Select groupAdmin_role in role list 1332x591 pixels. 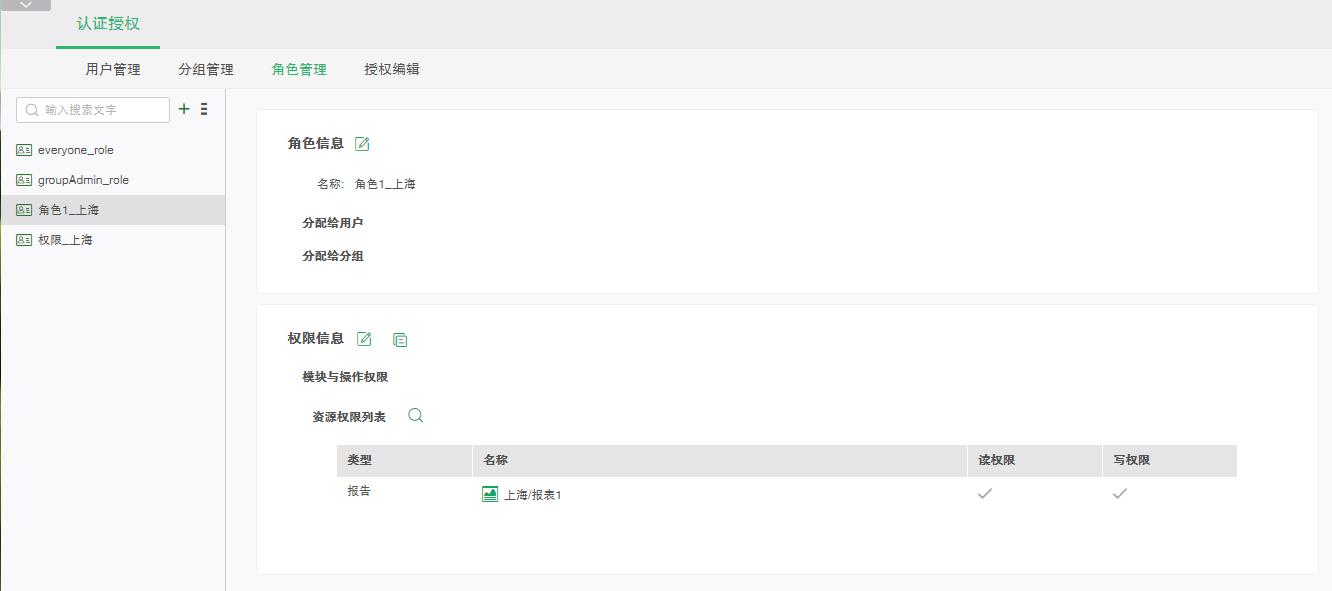click(x=83, y=180)
